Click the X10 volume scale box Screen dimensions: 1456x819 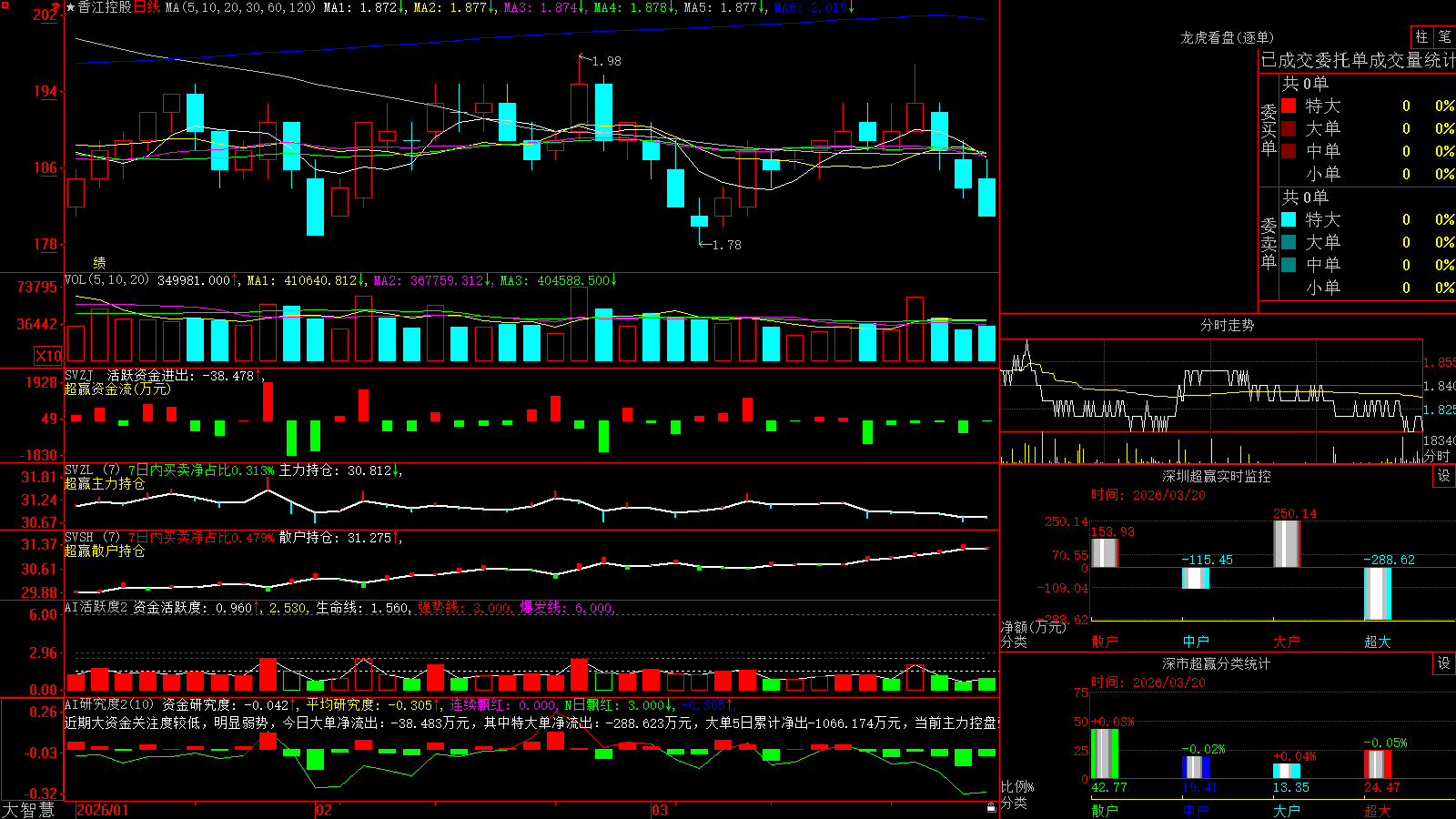tap(48, 356)
